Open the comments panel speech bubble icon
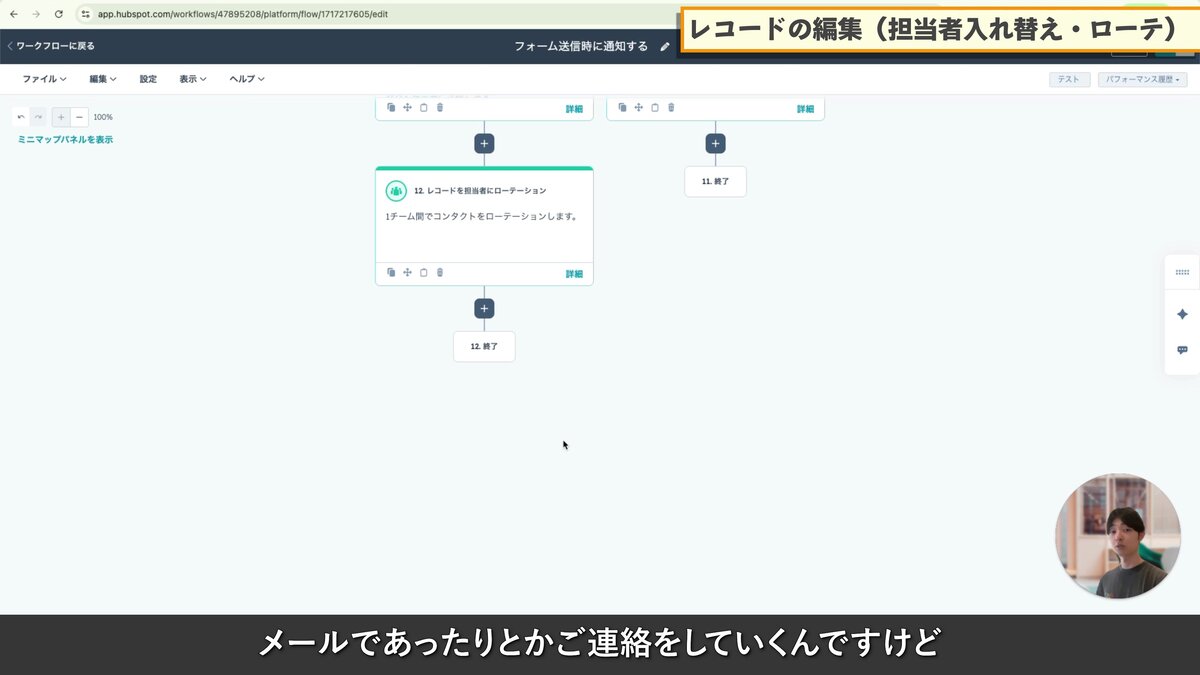 (1181, 350)
